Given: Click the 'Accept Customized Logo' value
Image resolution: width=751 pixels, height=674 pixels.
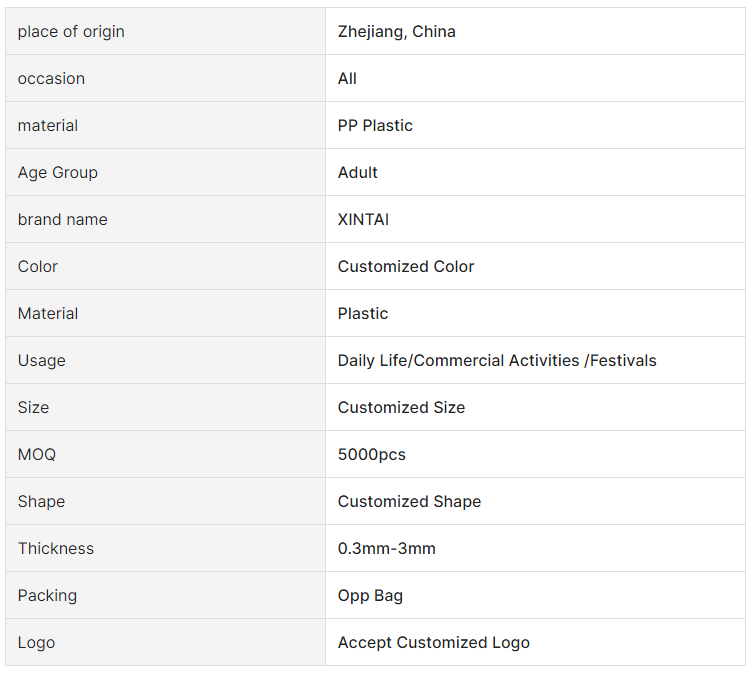Looking at the screenshot, I should [x=433, y=642].
